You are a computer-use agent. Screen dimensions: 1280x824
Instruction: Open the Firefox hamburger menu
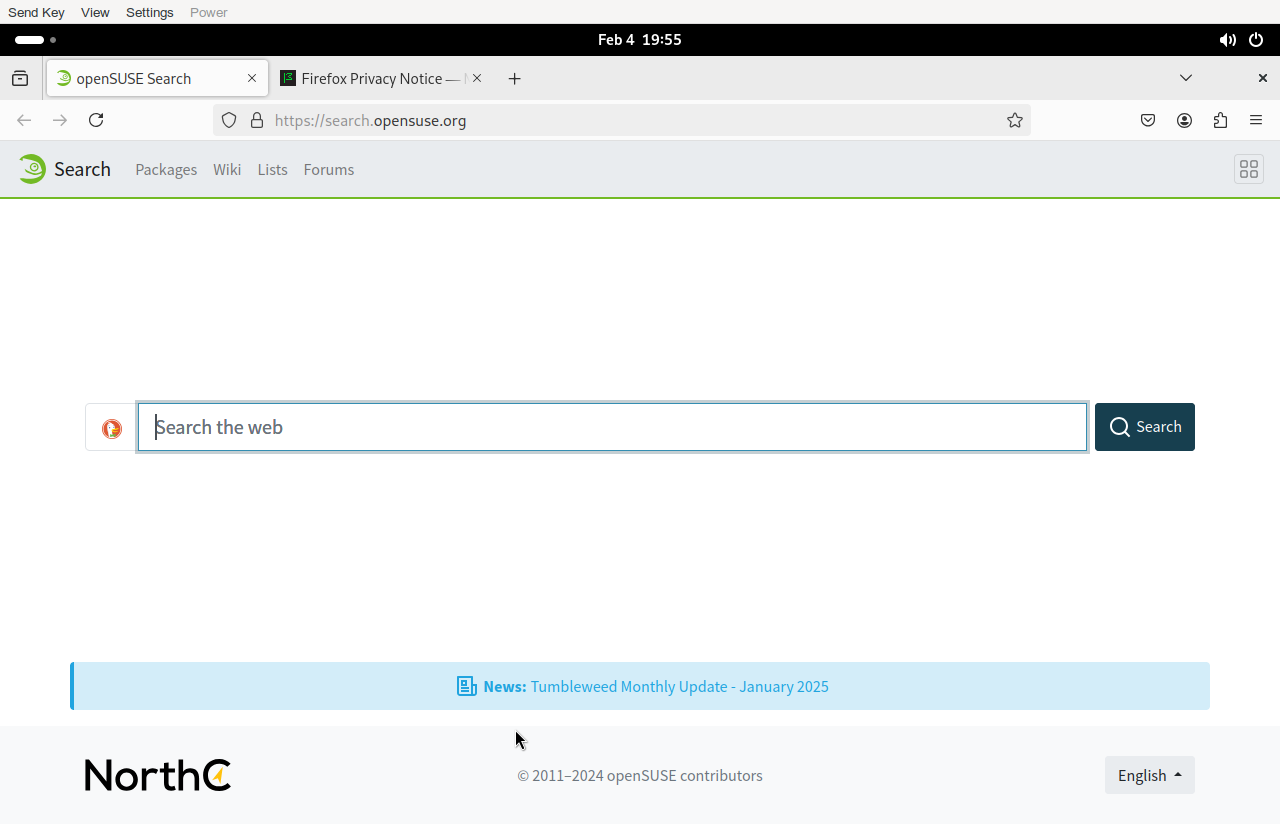[1256, 120]
